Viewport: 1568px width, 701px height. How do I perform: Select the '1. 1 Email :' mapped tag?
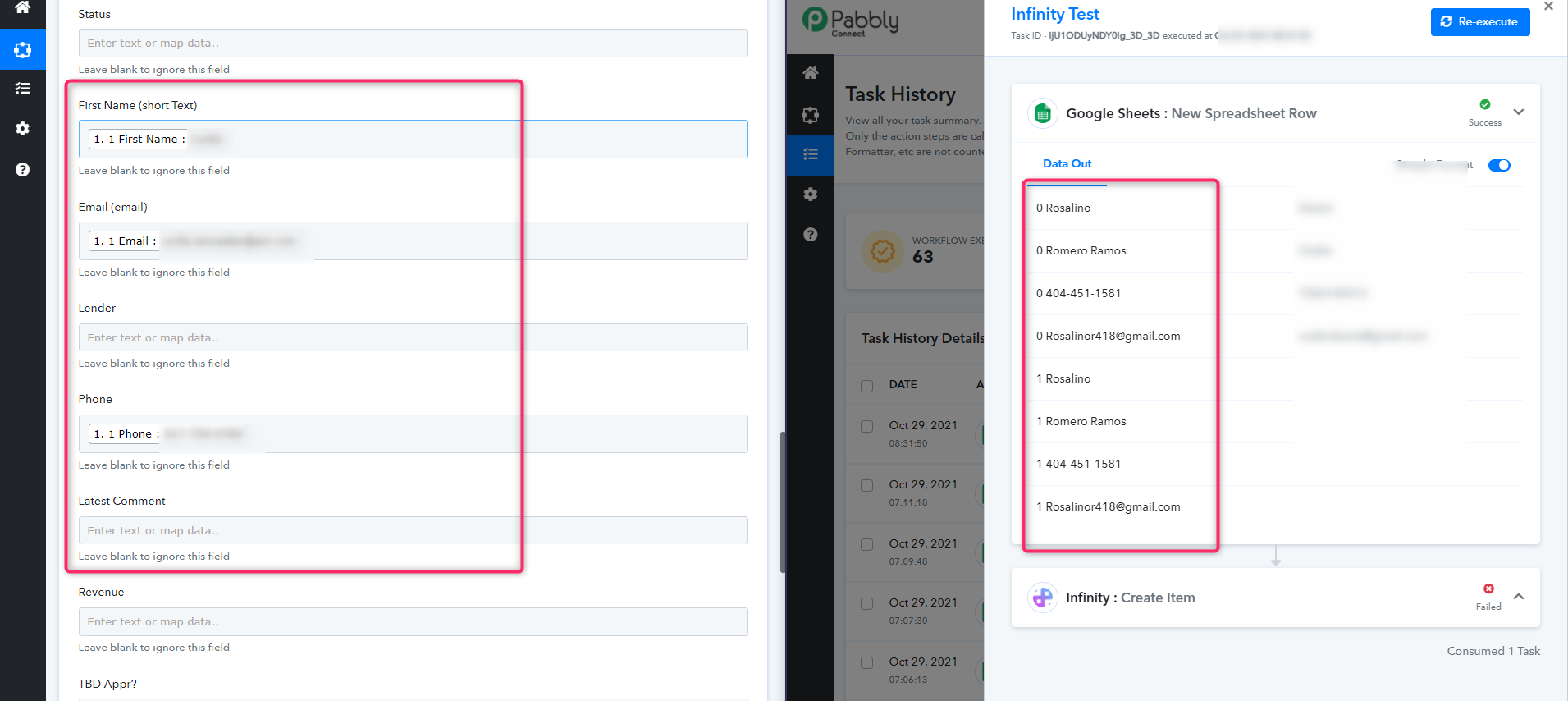125,241
